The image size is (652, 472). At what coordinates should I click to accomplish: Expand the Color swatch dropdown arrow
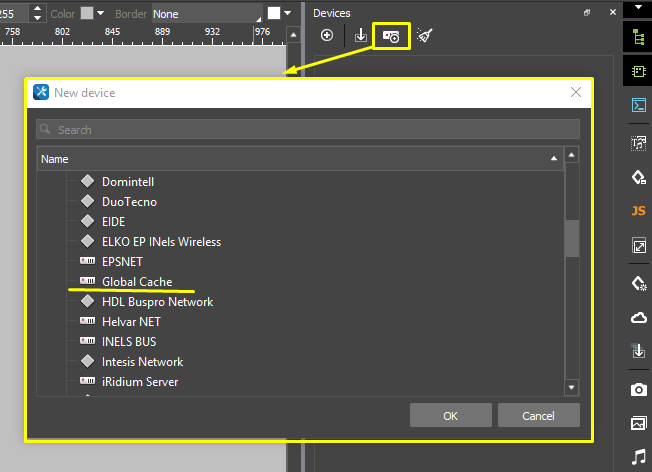(x=101, y=14)
